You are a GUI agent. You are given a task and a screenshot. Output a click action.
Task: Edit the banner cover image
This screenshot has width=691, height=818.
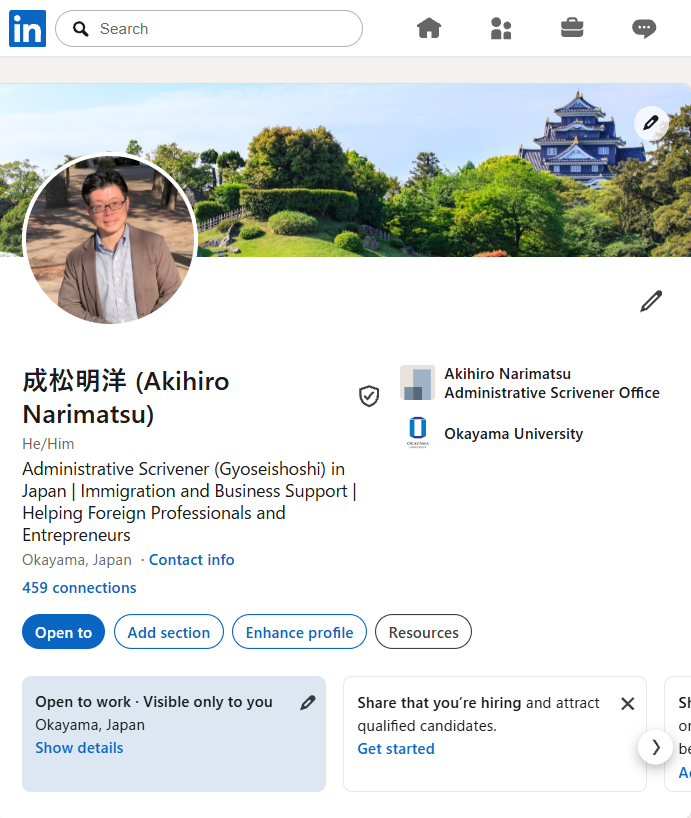pos(651,124)
